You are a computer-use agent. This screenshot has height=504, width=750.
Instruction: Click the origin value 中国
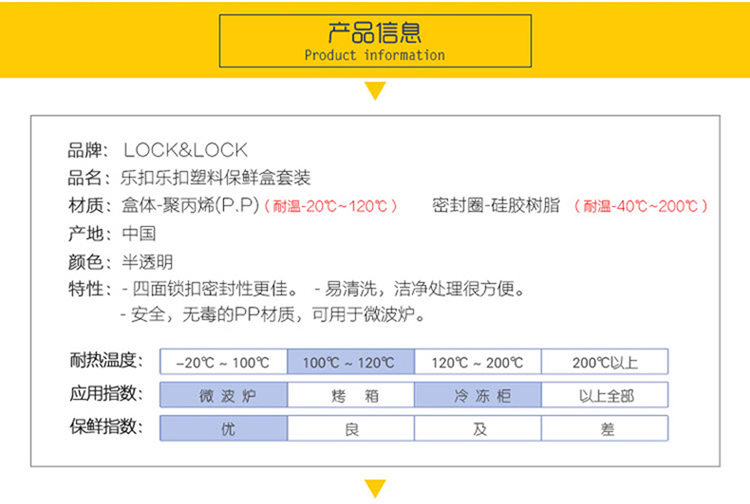coord(139,234)
